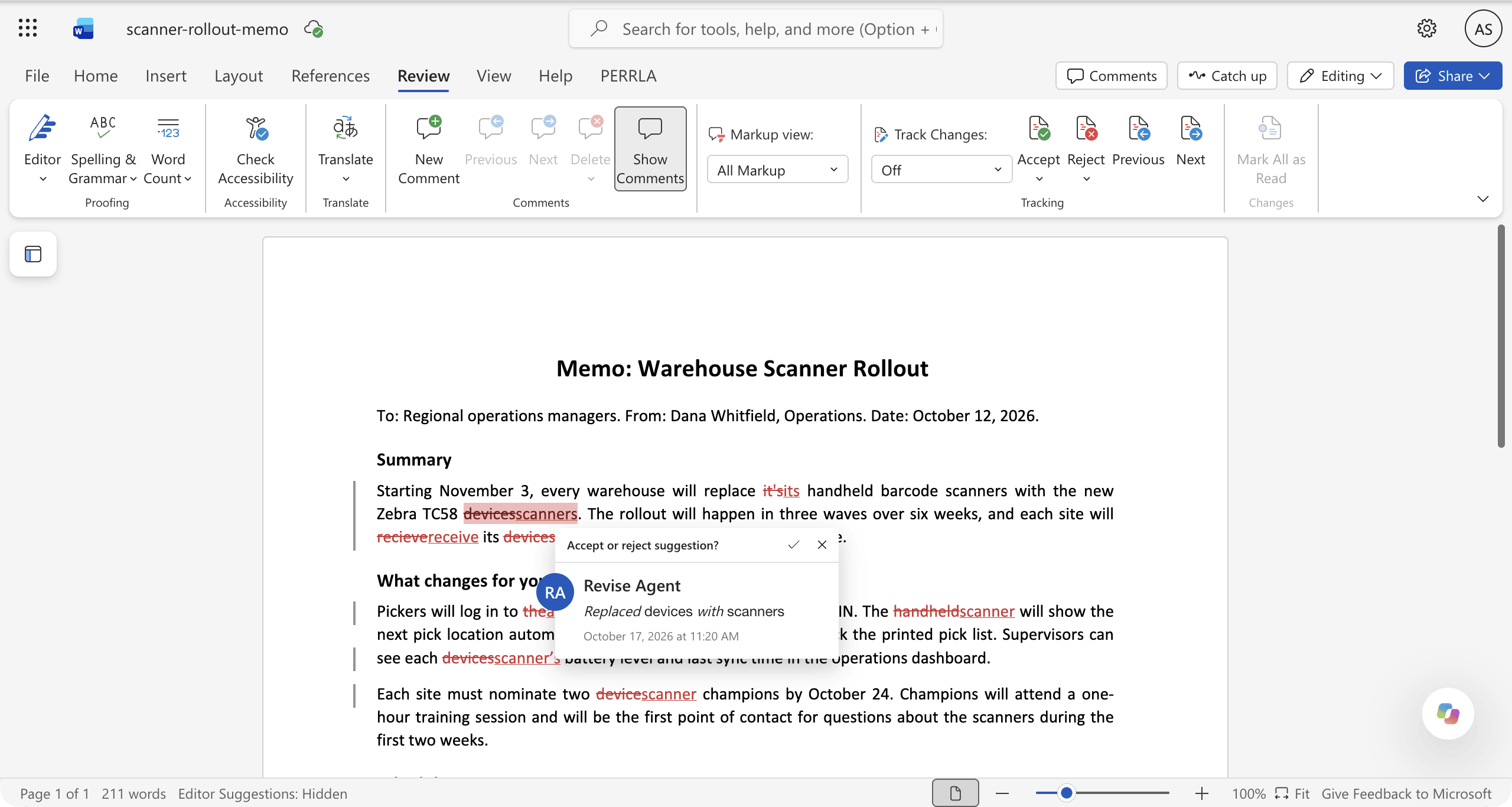Expand the Word Count dropdown
The width and height of the screenshot is (1512, 807).
pos(188,178)
